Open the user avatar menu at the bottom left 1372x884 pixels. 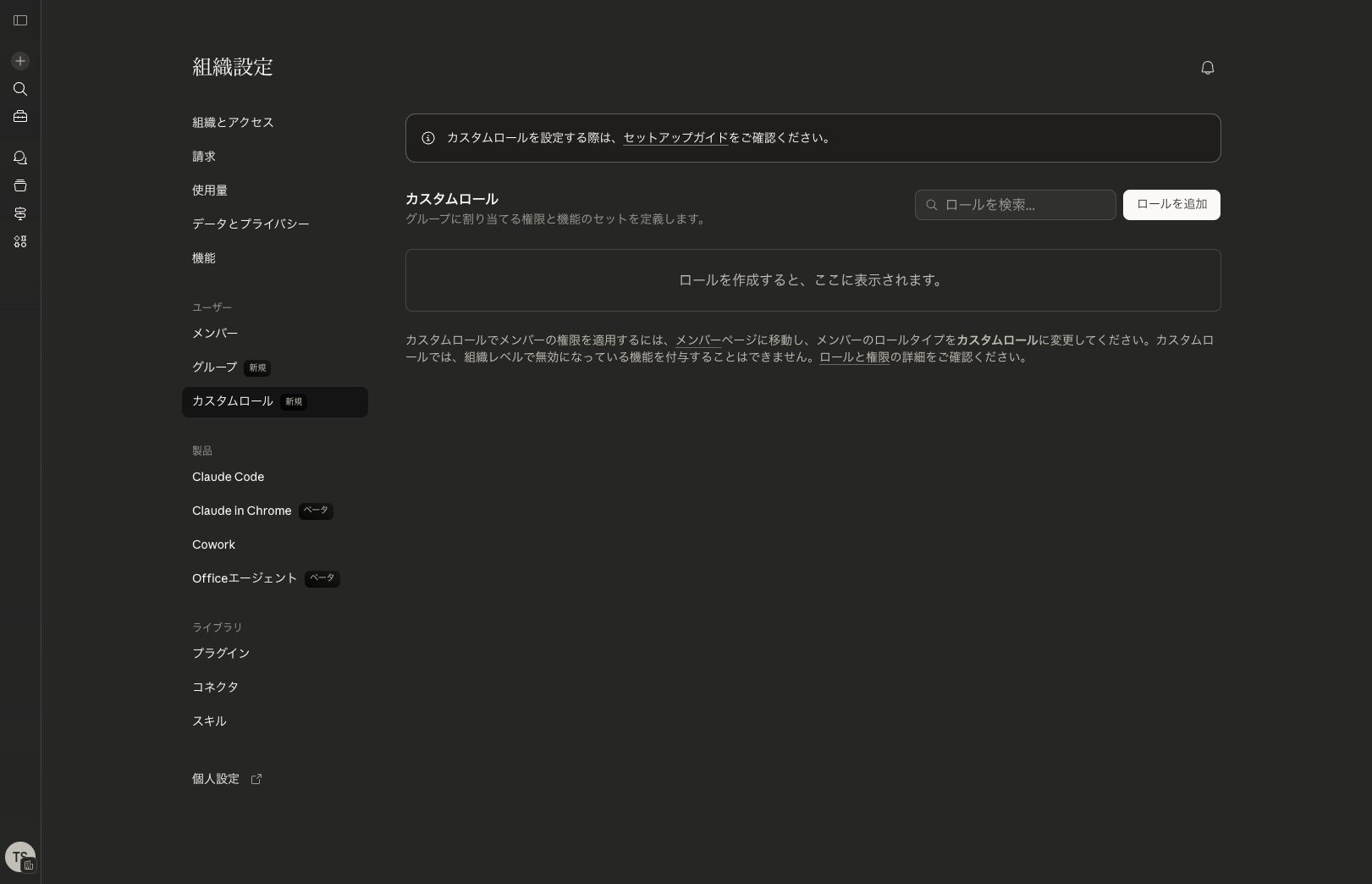coord(20,857)
